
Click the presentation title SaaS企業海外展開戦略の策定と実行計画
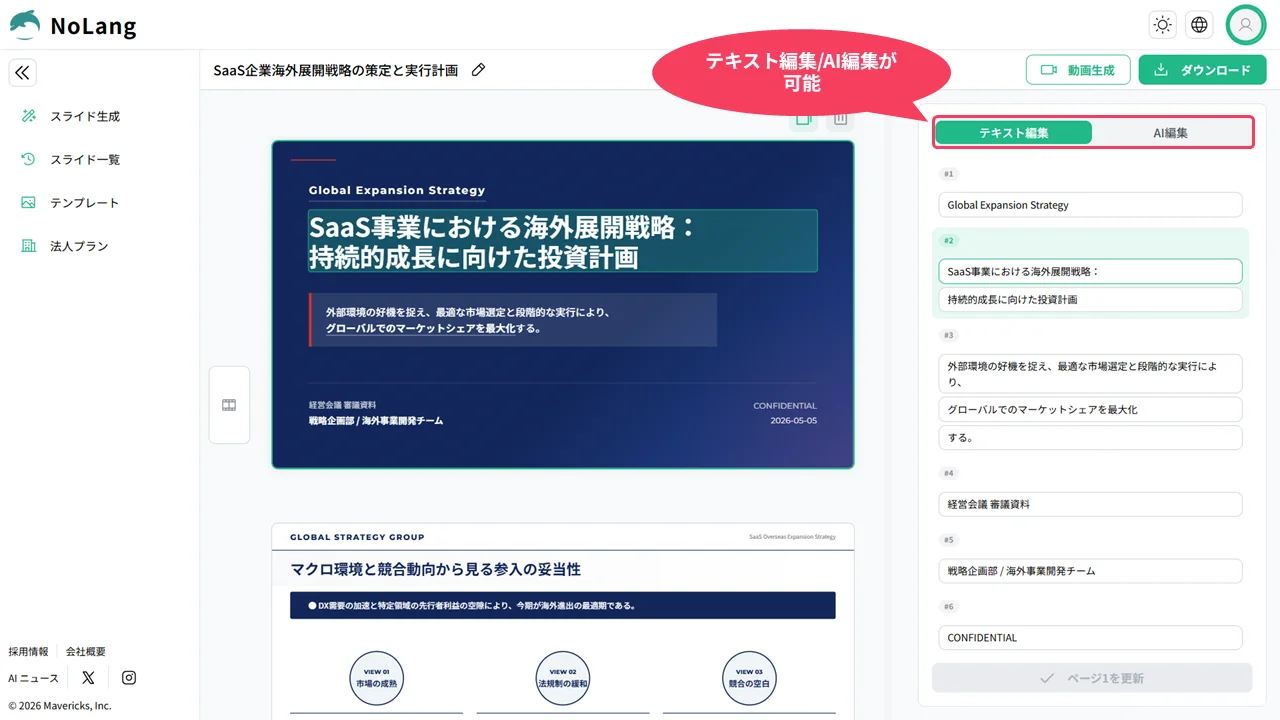pos(335,70)
